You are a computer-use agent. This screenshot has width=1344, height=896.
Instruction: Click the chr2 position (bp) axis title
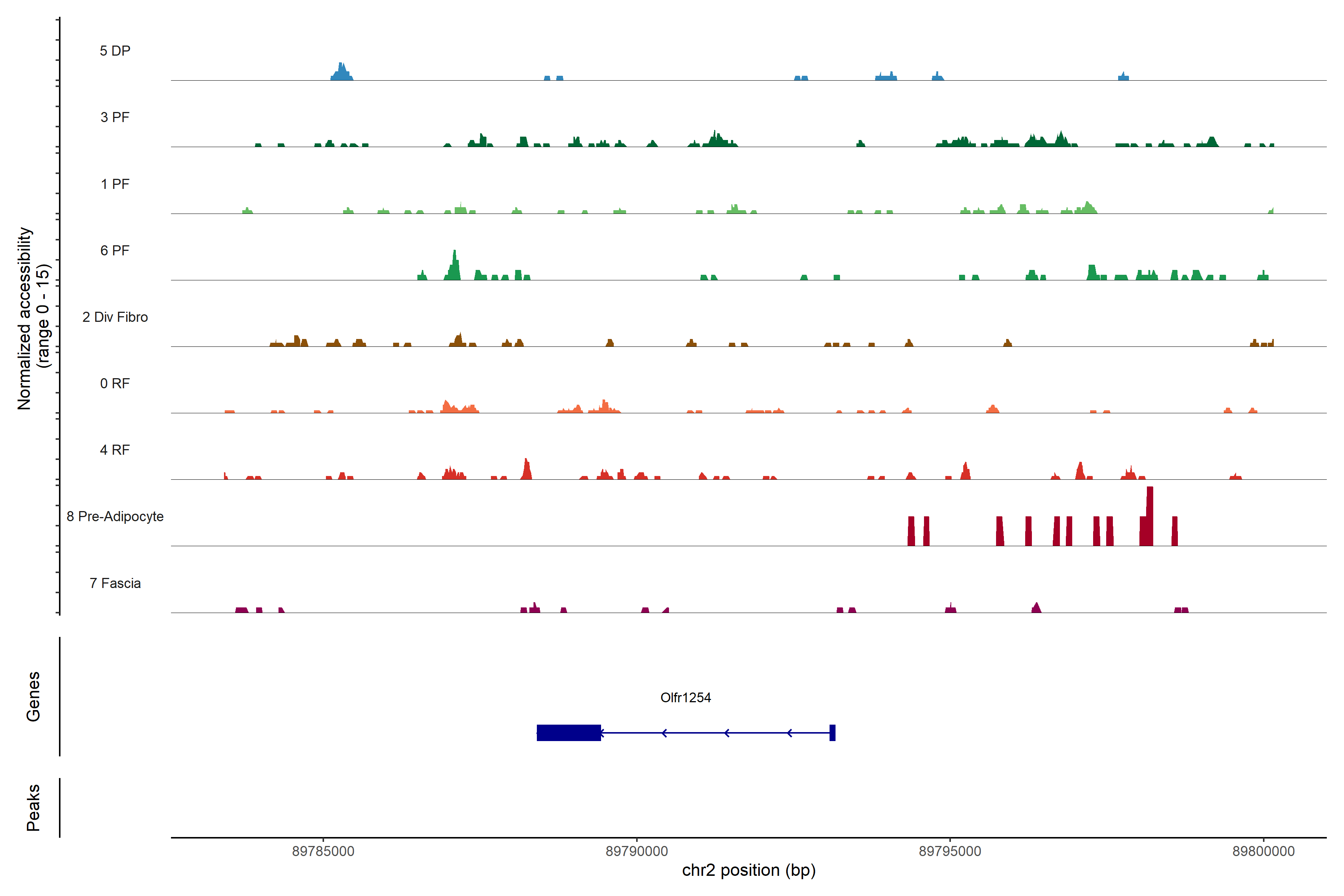tap(749, 870)
